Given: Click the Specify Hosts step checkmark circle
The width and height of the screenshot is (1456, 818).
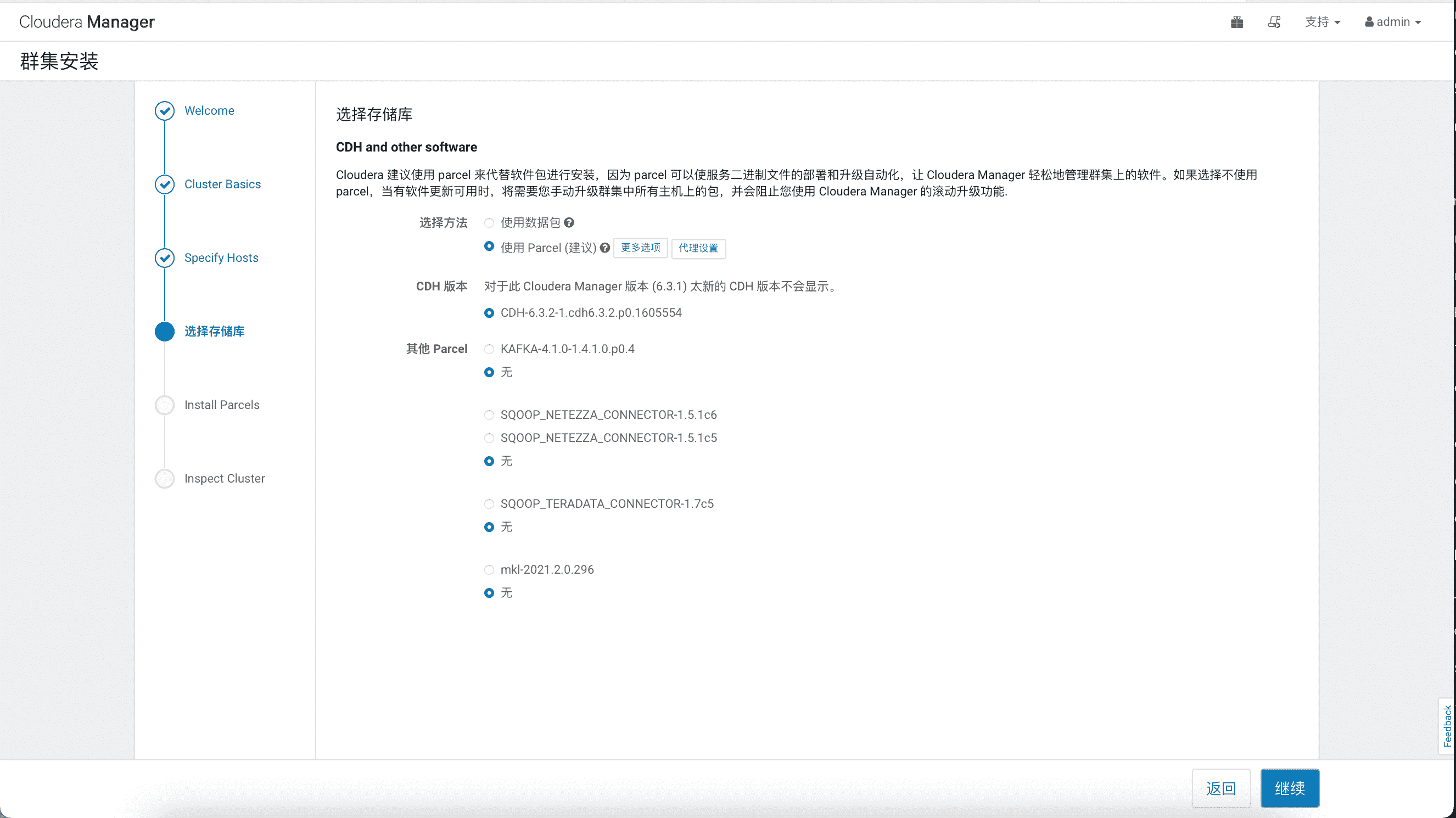Looking at the screenshot, I should click(x=165, y=258).
